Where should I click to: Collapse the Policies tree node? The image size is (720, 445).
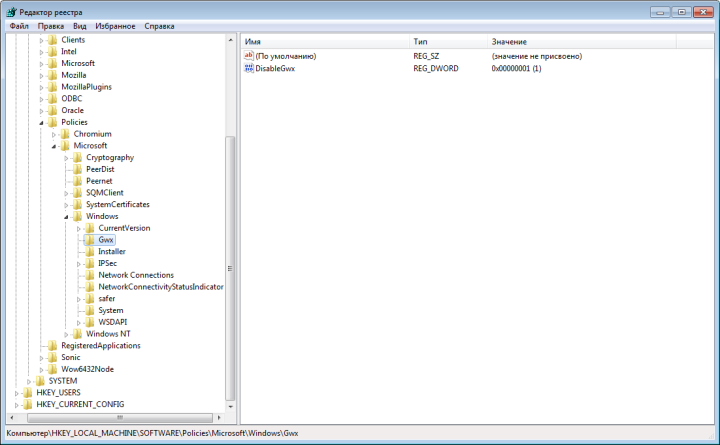click(x=41, y=123)
